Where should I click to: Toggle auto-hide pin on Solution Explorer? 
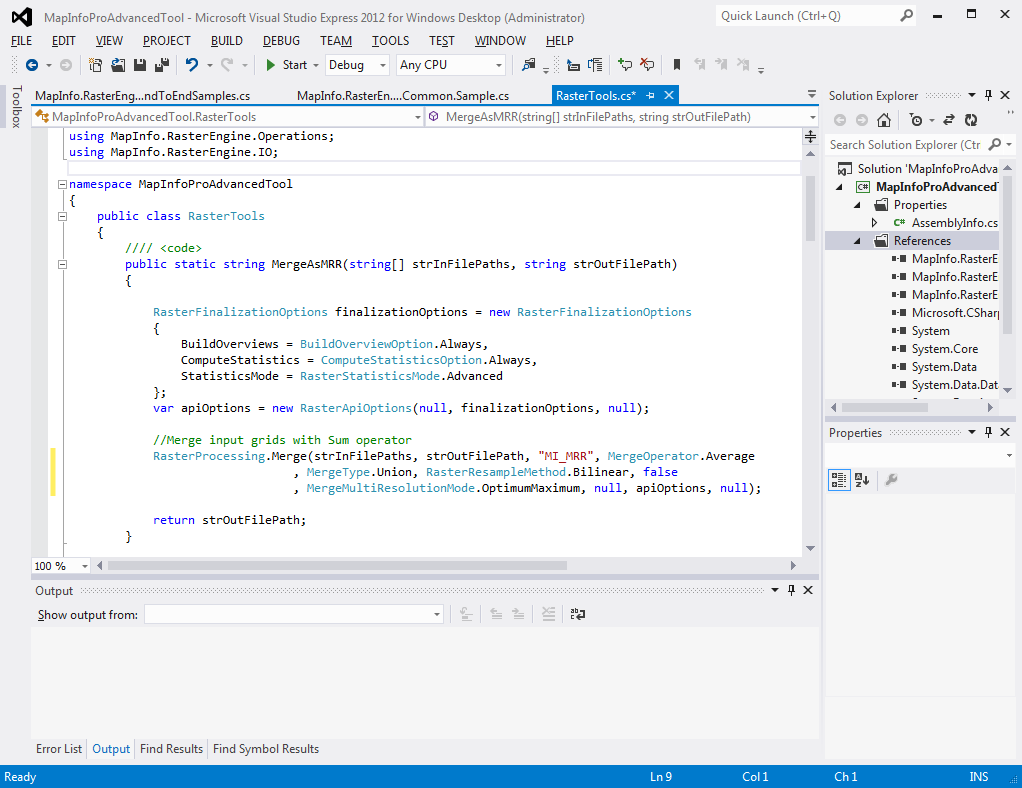[x=988, y=95]
